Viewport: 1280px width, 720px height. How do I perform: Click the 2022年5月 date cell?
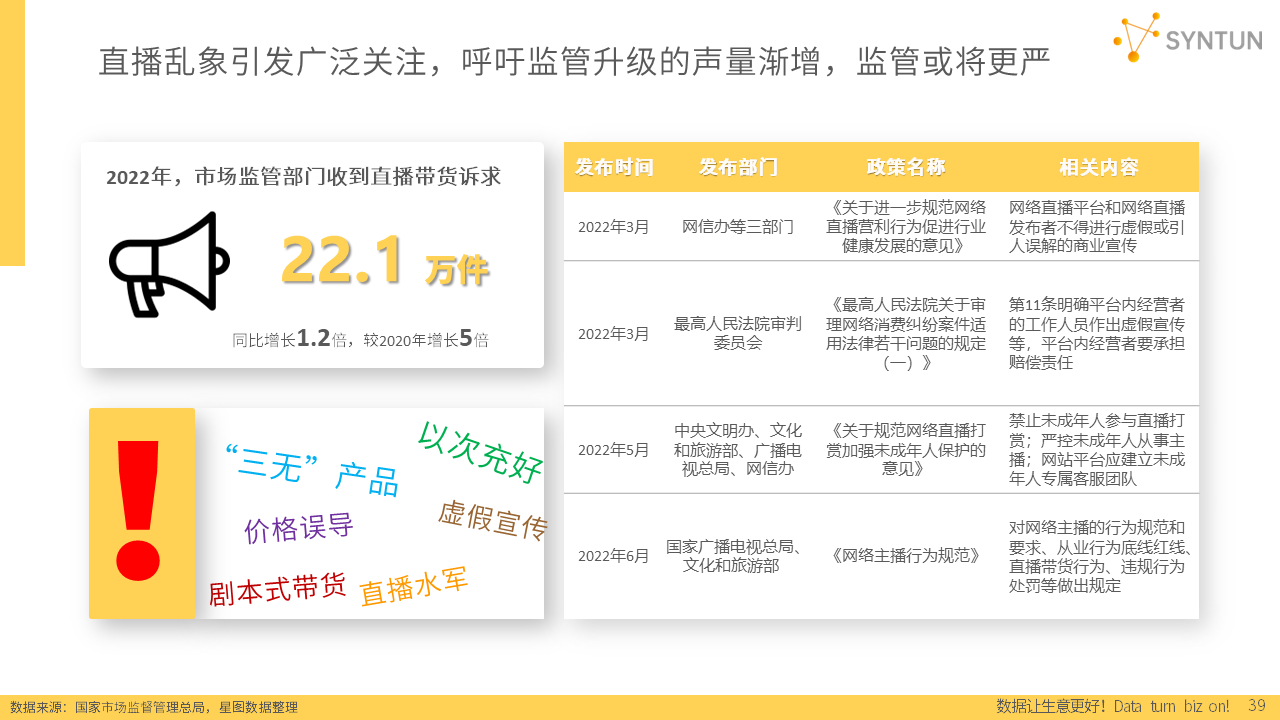pyautogui.click(x=614, y=450)
